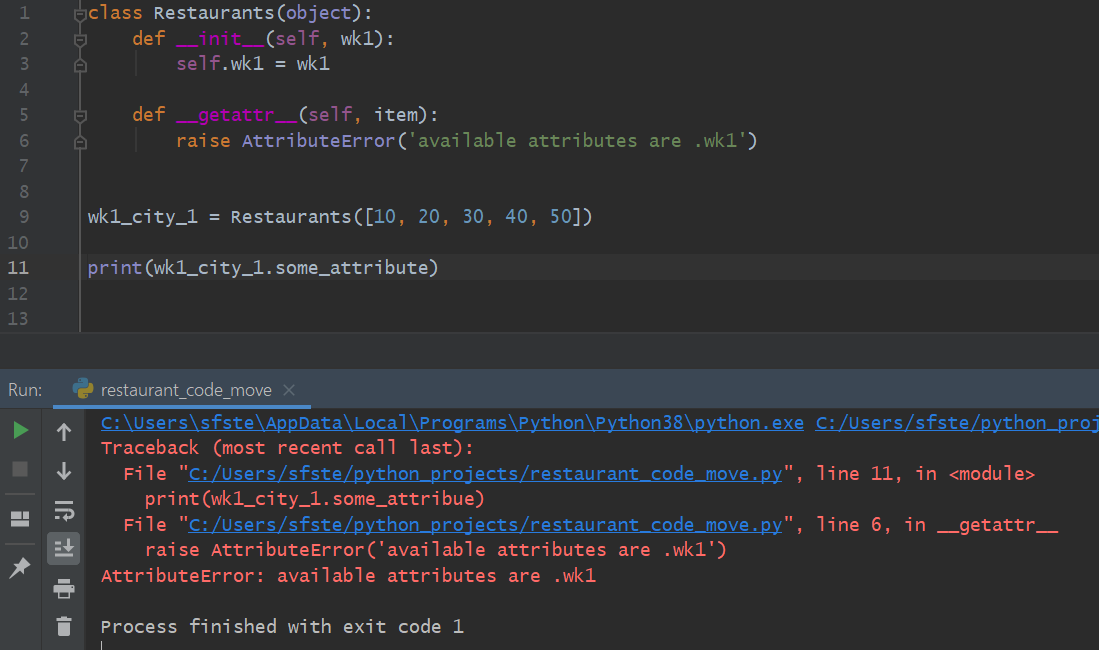1099x650 pixels.
Task: Click the green Rerun button
Action: 20,431
